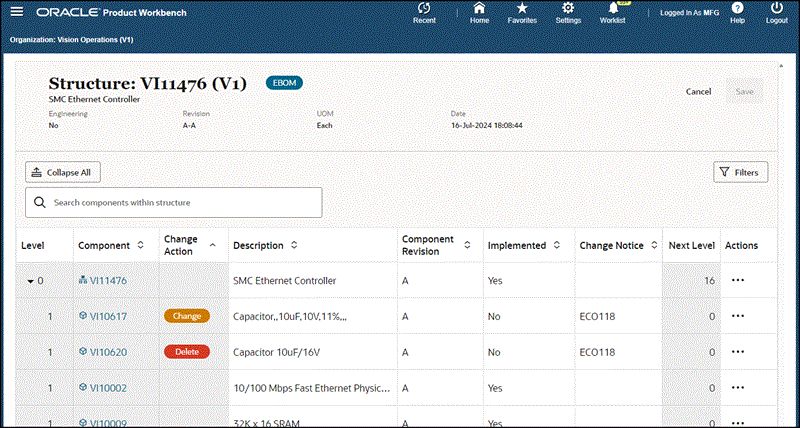
Task: Click the page vertical scrollbar up arrow
Action: coord(781,66)
